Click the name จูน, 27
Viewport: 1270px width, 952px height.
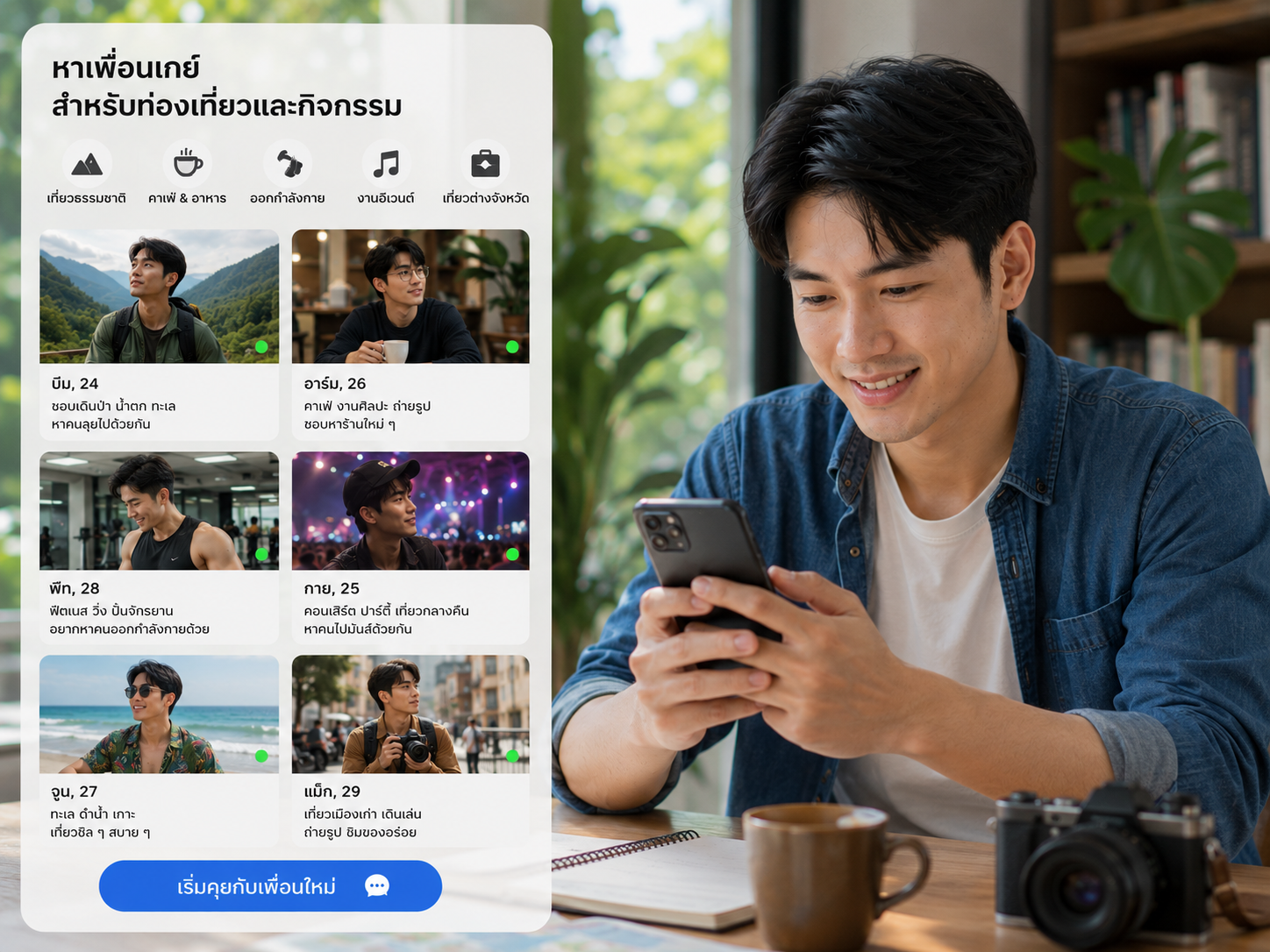(x=74, y=792)
